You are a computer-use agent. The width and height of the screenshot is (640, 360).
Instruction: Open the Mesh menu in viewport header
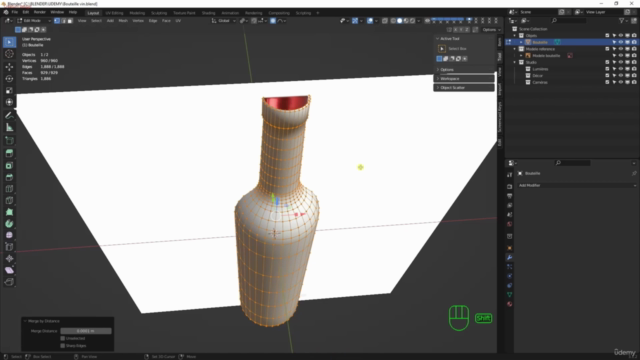click(x=123, y=20)
